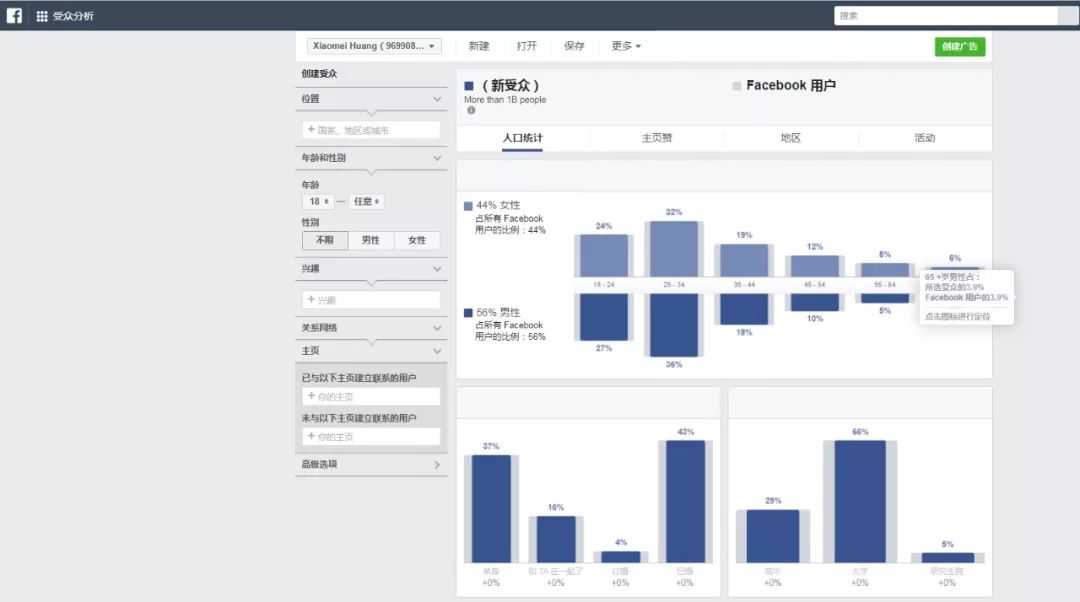Click the men 35-44 bar showing 18%
The height and width of the screenshot is (602, 1080).
(745, 309)
